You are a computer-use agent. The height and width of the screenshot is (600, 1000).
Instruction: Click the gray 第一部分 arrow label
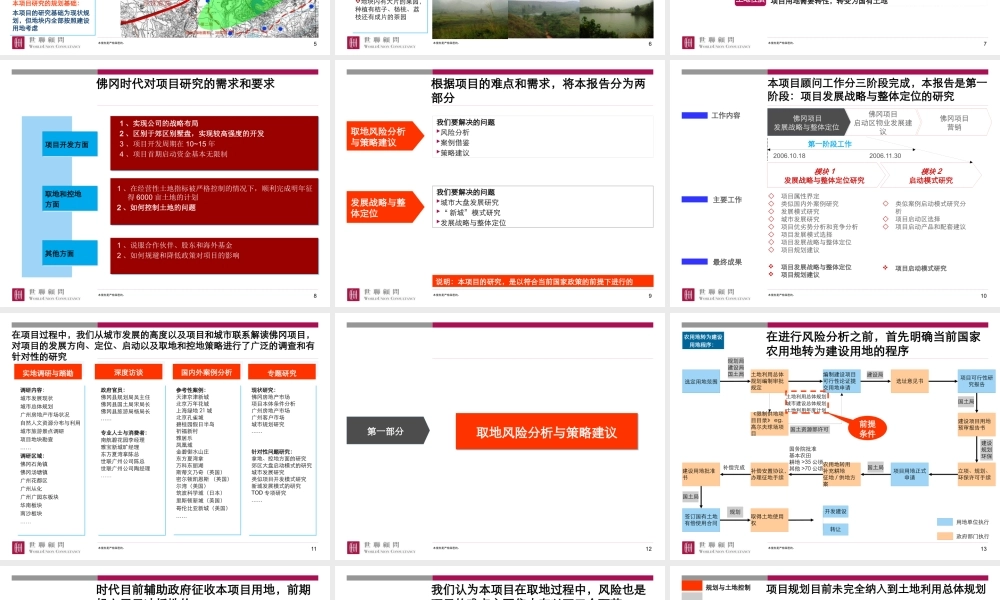387,431
